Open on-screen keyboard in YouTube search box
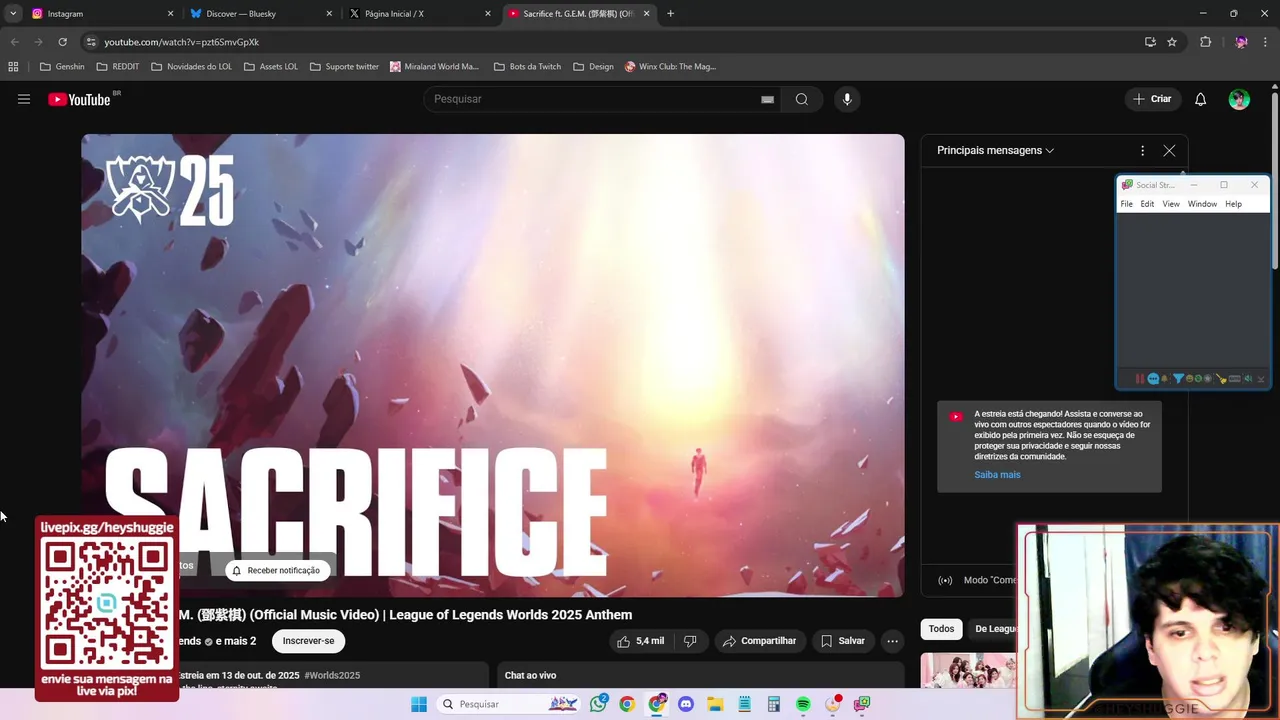This screenshot has height=720, width=1280. click(x=767, y=99)
